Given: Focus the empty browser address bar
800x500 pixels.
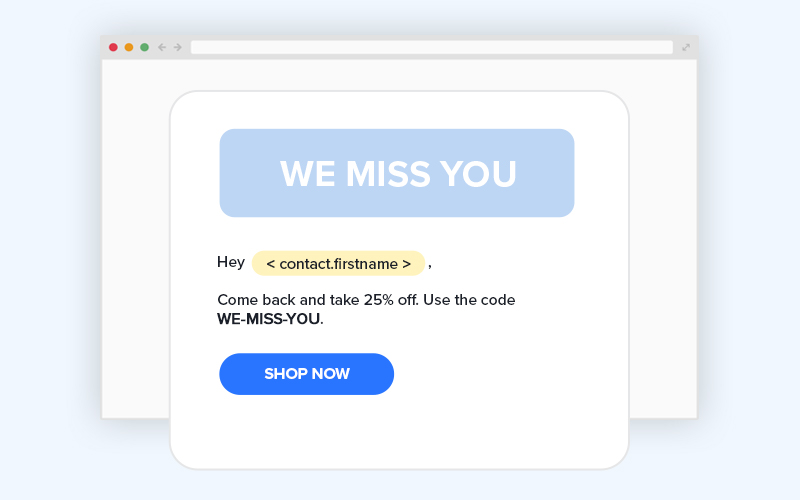Looking at the screenshot, I should click(x=432, y=47).
